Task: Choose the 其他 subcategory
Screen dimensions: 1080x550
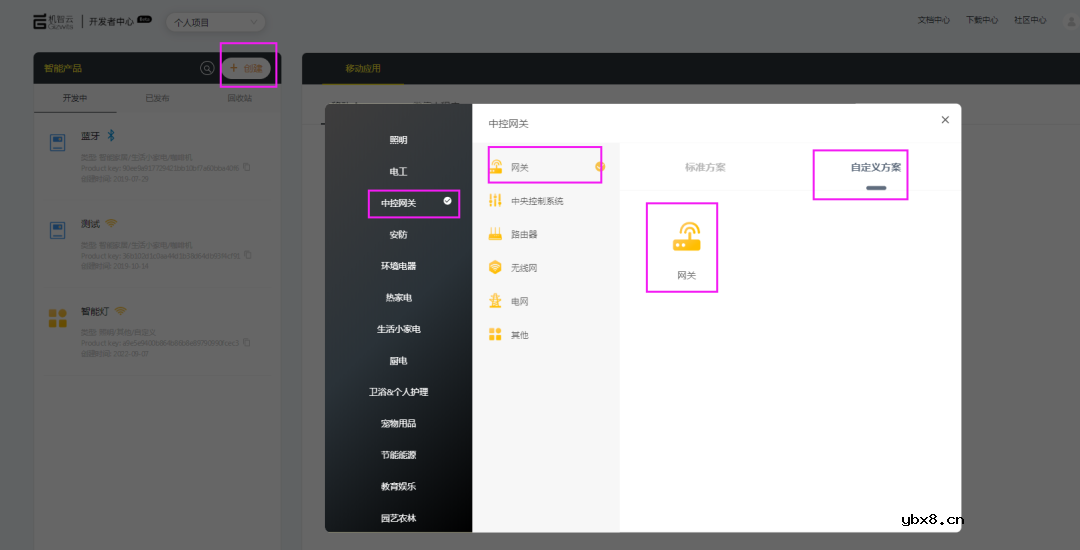Action: tap(546, 335)
